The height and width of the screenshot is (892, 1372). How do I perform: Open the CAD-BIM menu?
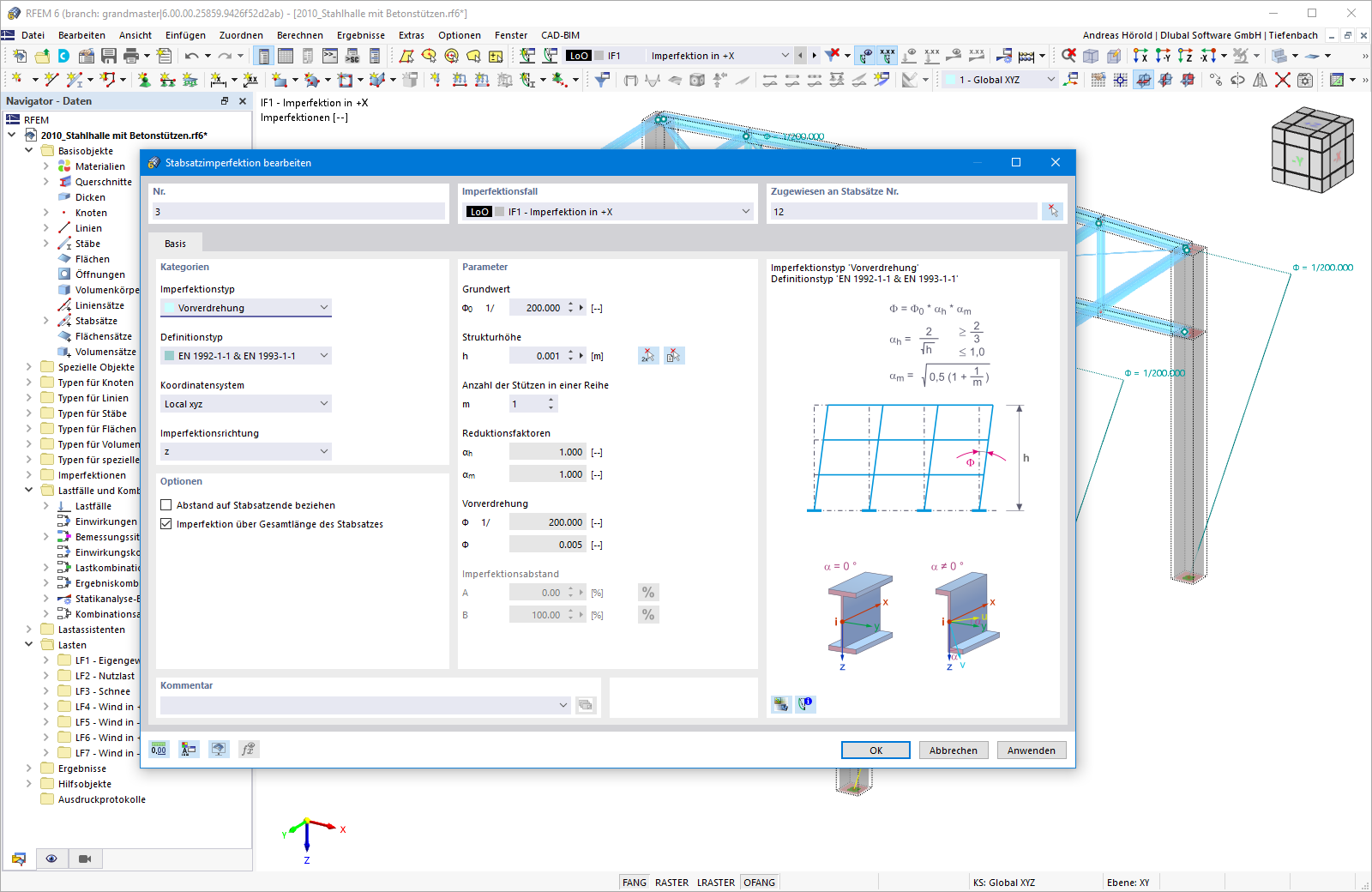point(561,35)
